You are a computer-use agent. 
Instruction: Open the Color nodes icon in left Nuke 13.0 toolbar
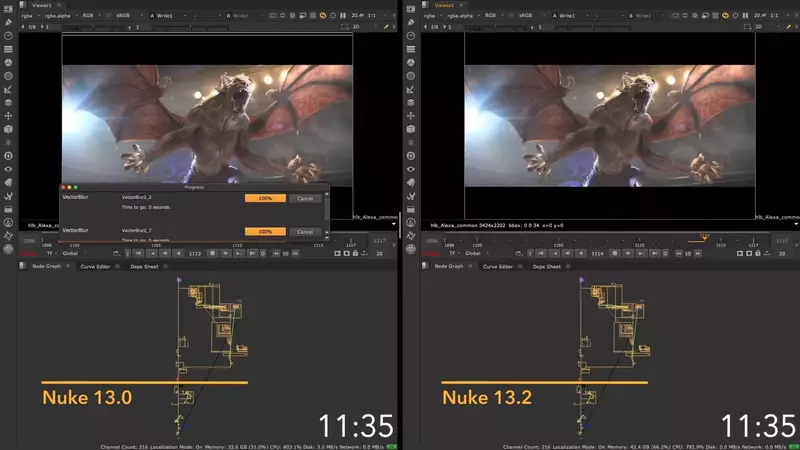pos(8,63)
